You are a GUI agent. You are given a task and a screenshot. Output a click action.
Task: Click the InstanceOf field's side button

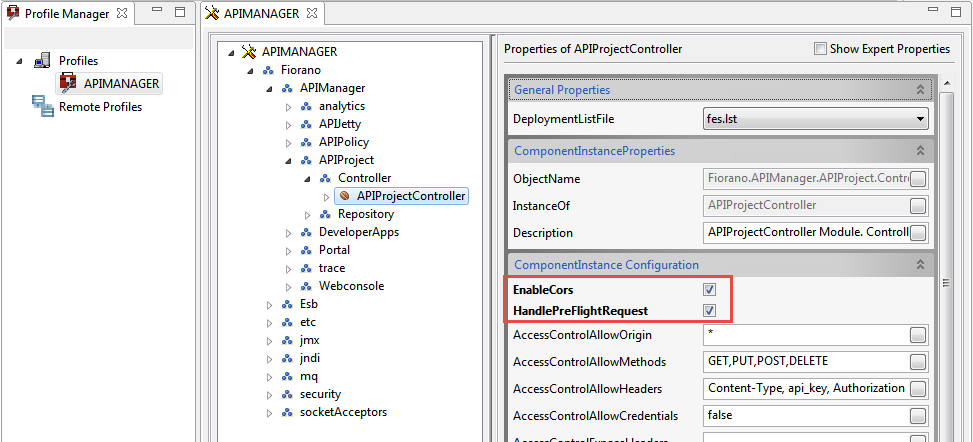[918, 205]
